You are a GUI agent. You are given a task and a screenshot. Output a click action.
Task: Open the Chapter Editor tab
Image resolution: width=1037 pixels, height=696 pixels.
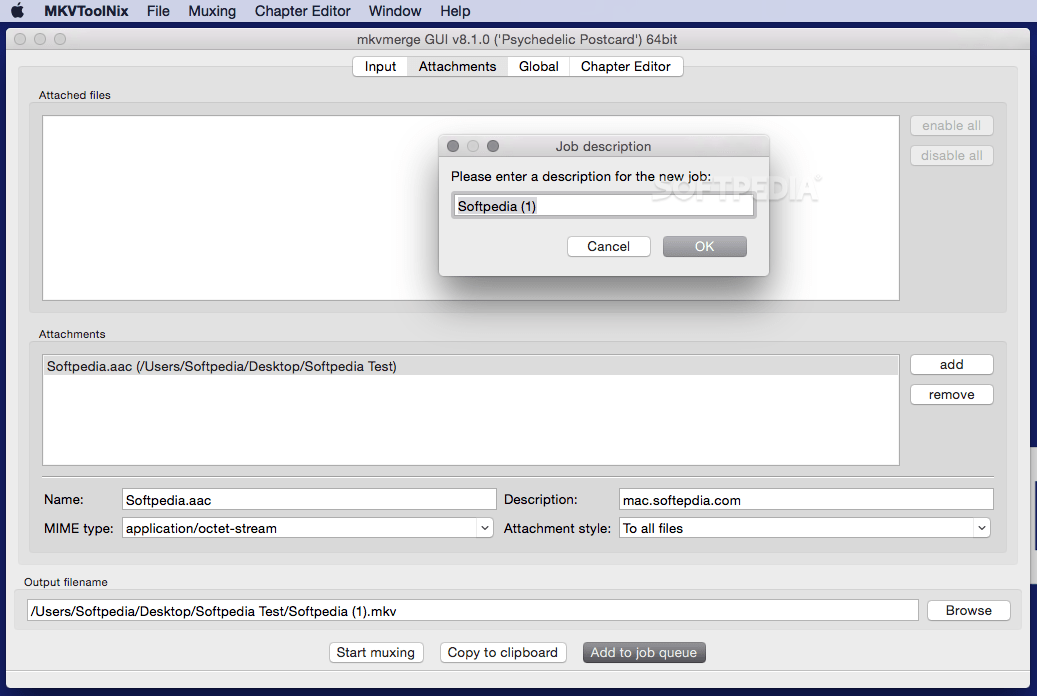coord(626,66)
